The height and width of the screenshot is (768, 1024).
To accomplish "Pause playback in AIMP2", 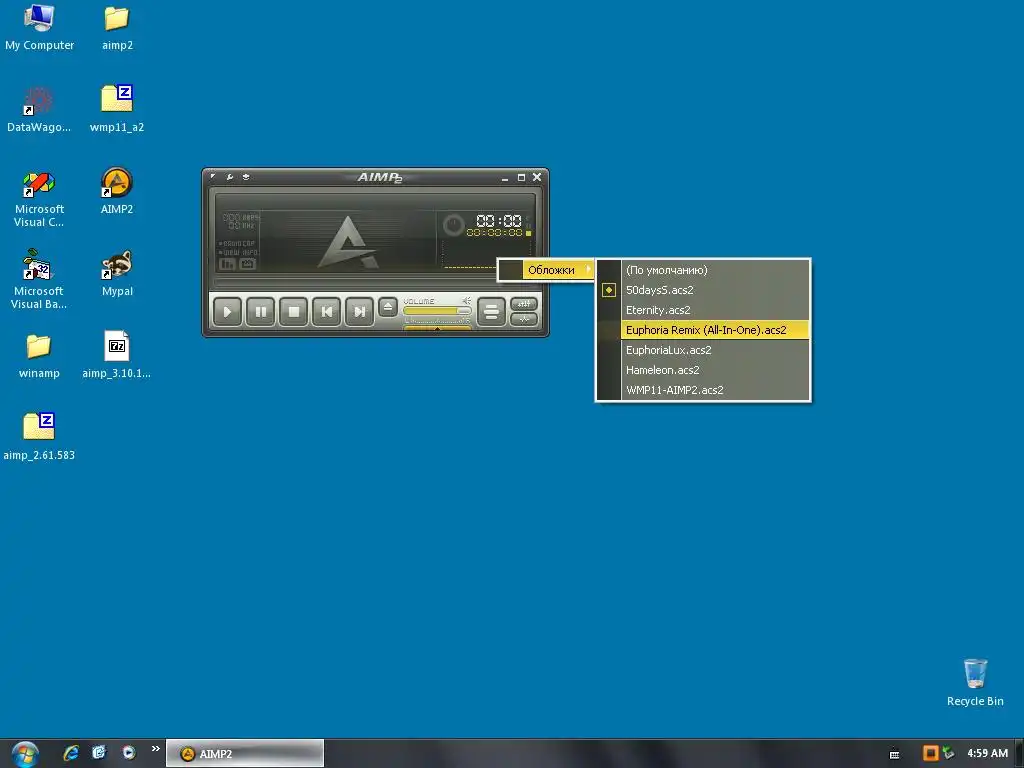I will 261,312.
